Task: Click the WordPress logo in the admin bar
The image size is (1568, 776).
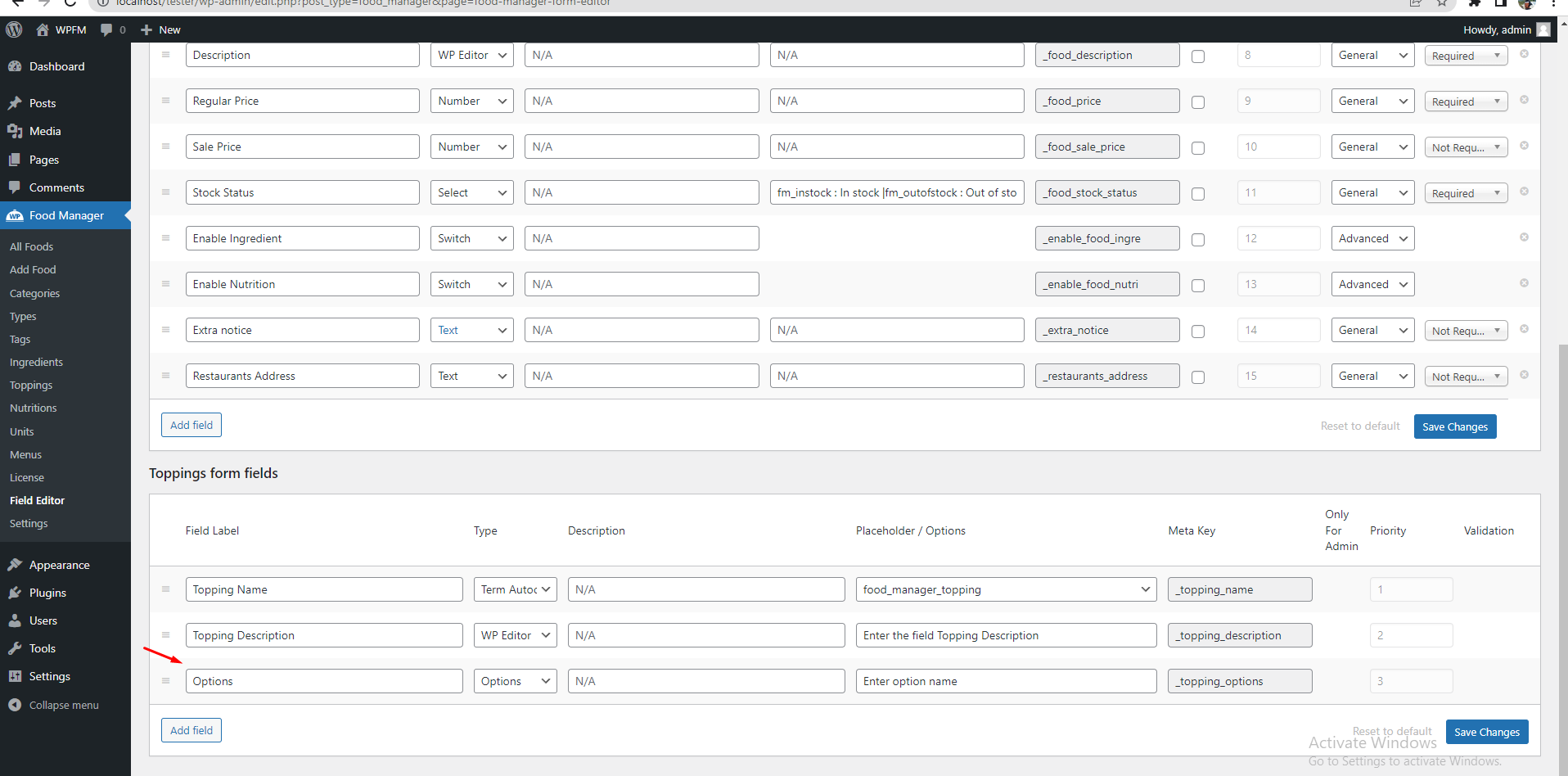Action: (14, 29)
